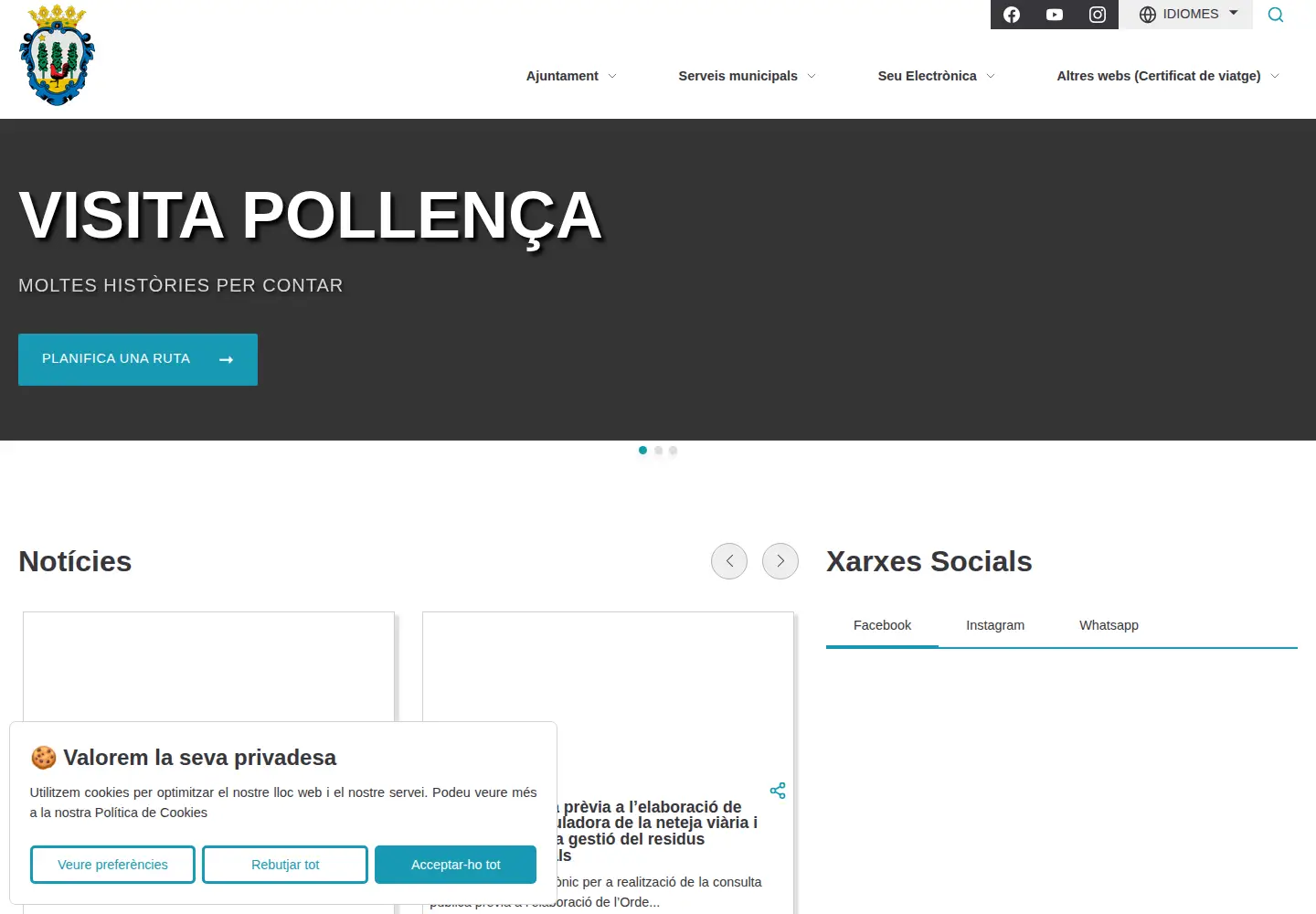Select the second carousel slide dot

point(658,451)
